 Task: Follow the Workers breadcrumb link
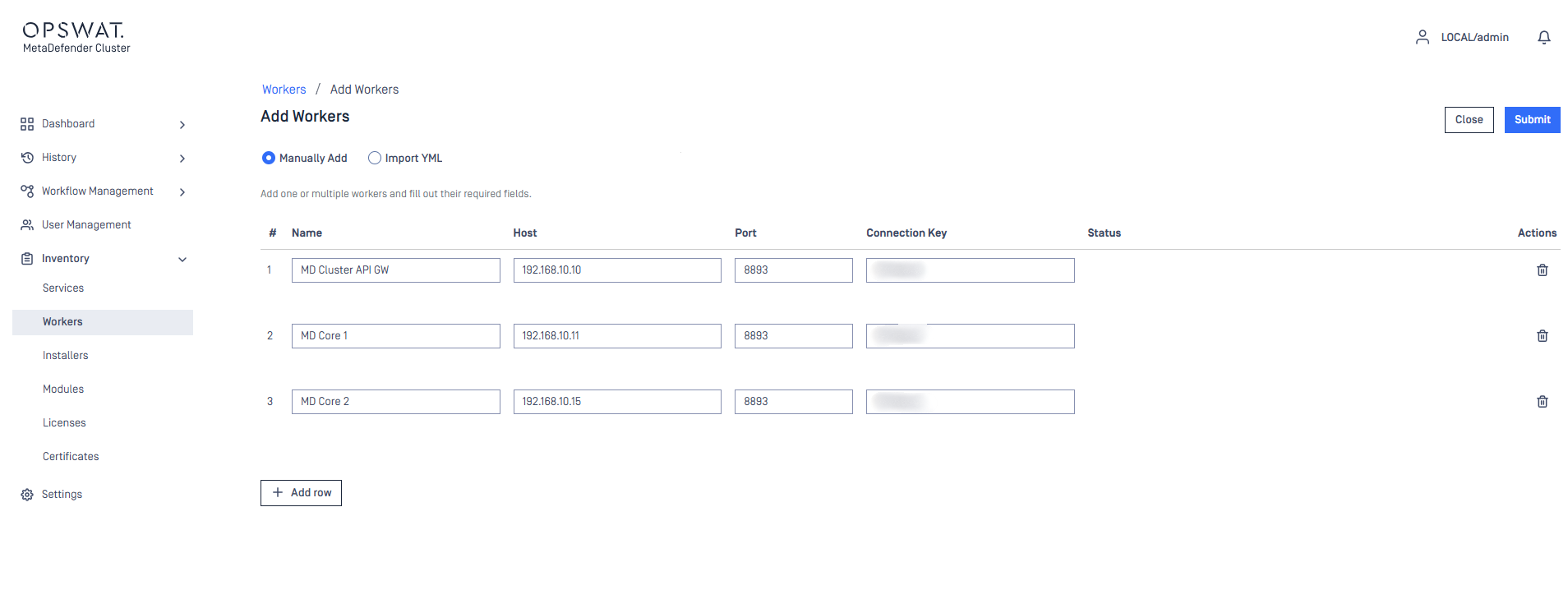(x=284, y=90)
